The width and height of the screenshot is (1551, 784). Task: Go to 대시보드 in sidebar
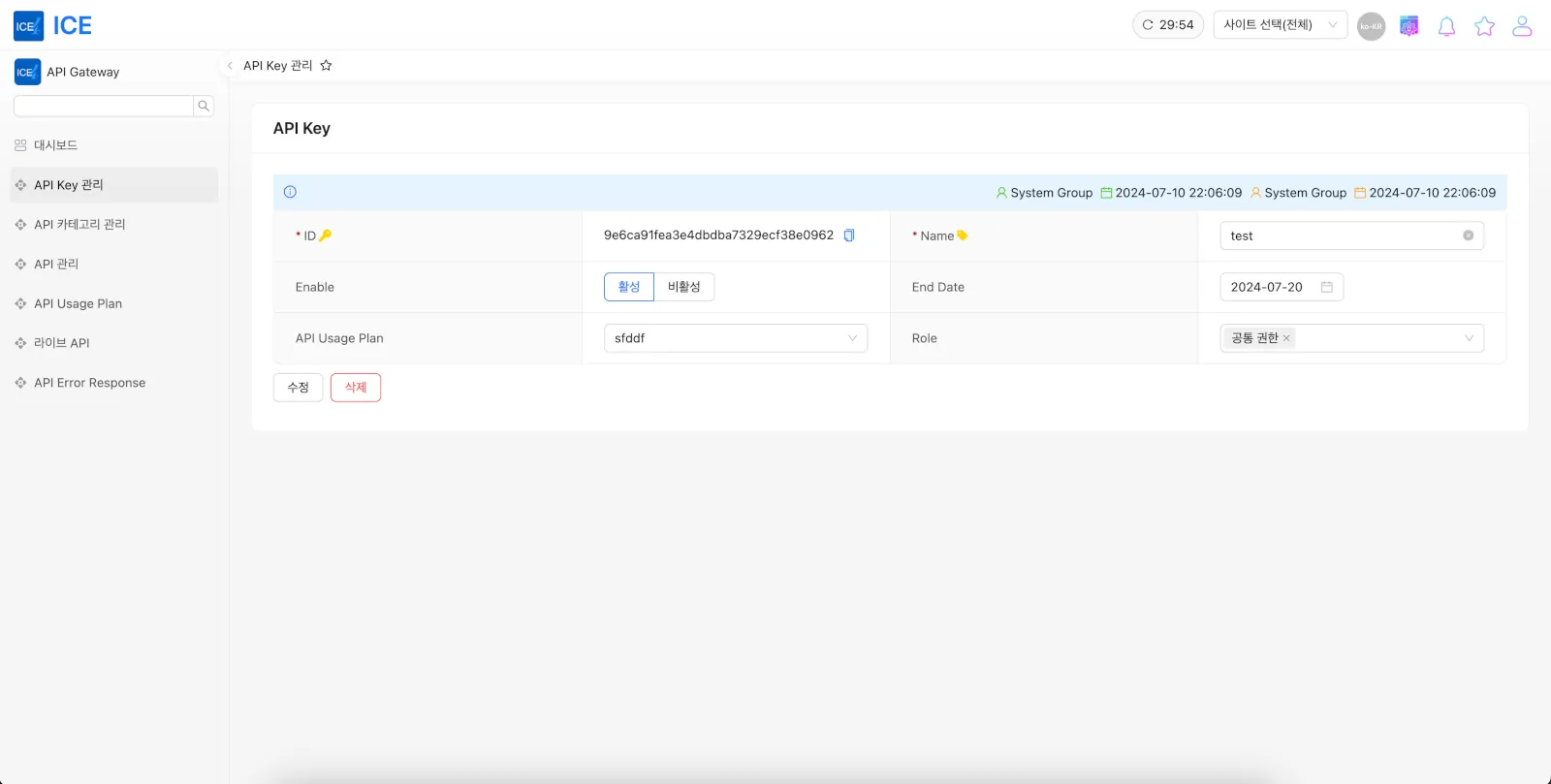click(x=56, y=145)
